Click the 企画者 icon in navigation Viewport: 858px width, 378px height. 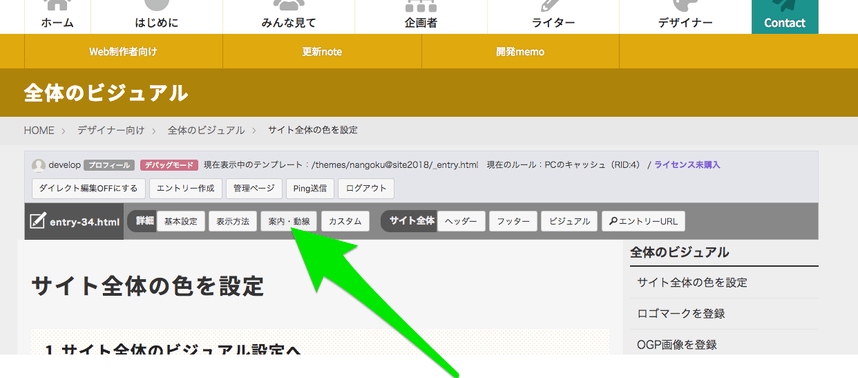421,6
